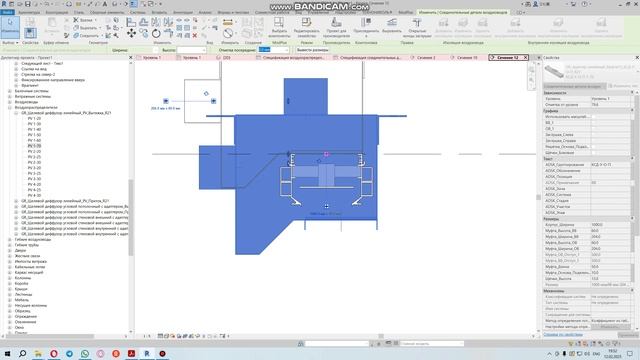The width and height of the screenshot is (640, 360).
Task: Click the view's horizontal scrollbar thumb
Action: coord(381,336)
